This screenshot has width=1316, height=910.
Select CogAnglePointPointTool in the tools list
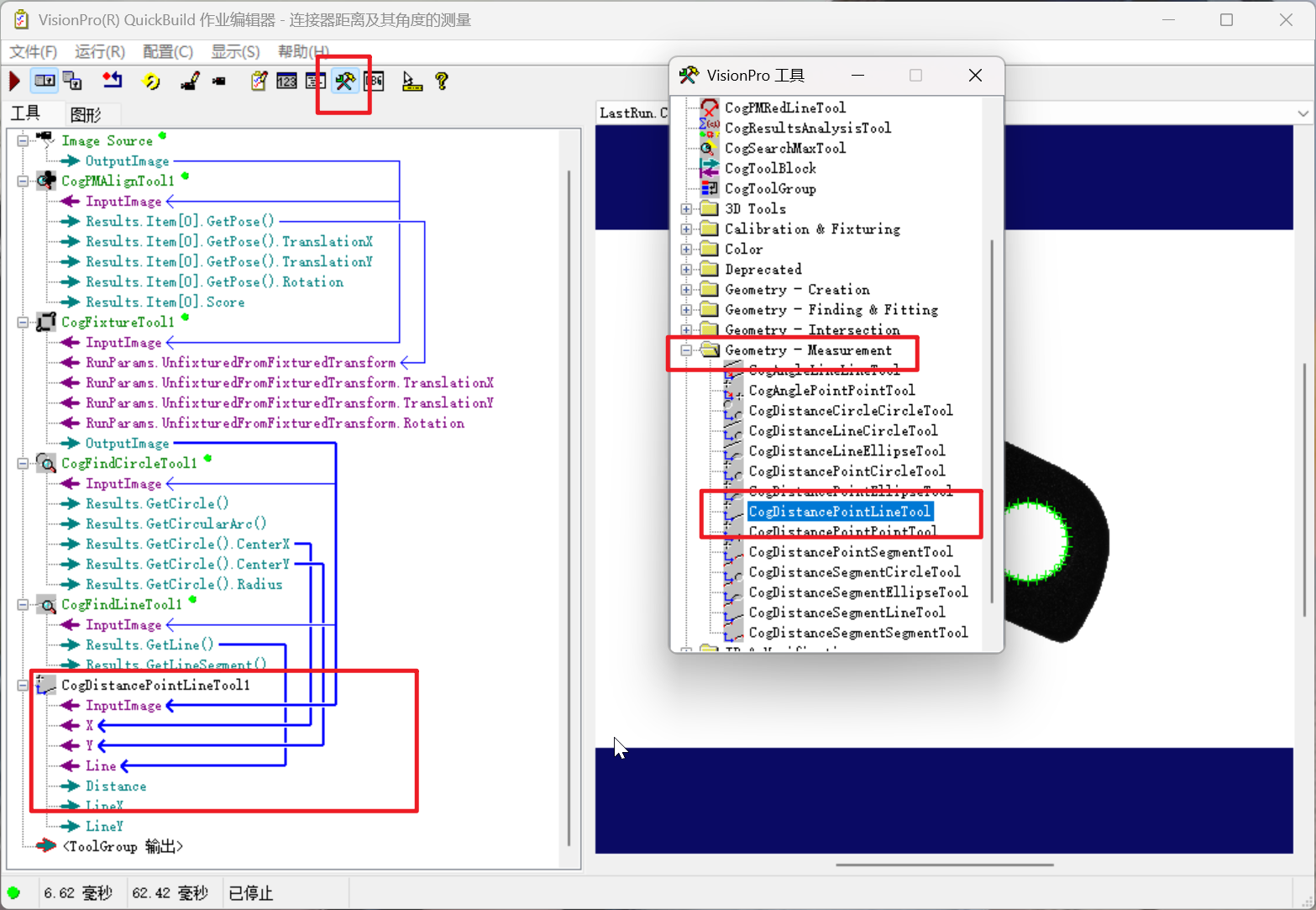831,390
